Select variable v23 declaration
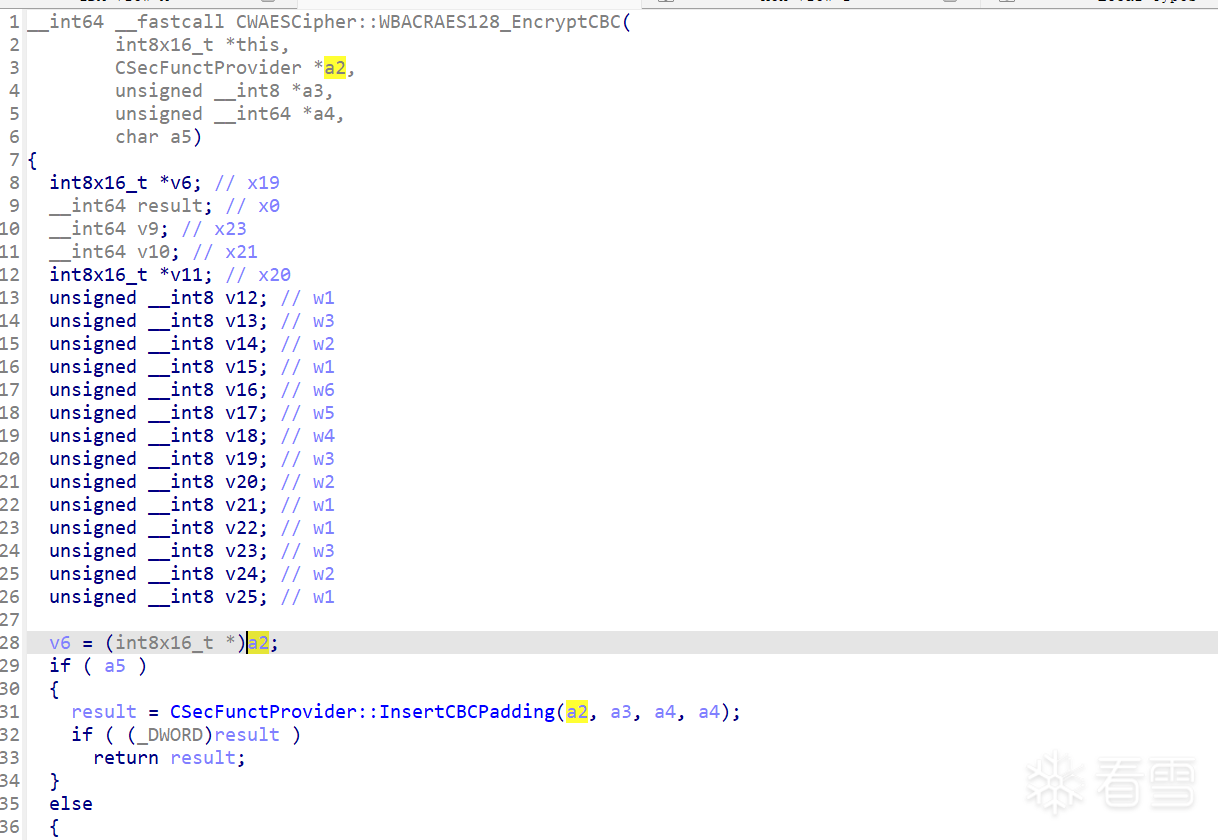This screenshot has height=840, width=1218. (x=241, y=550)
